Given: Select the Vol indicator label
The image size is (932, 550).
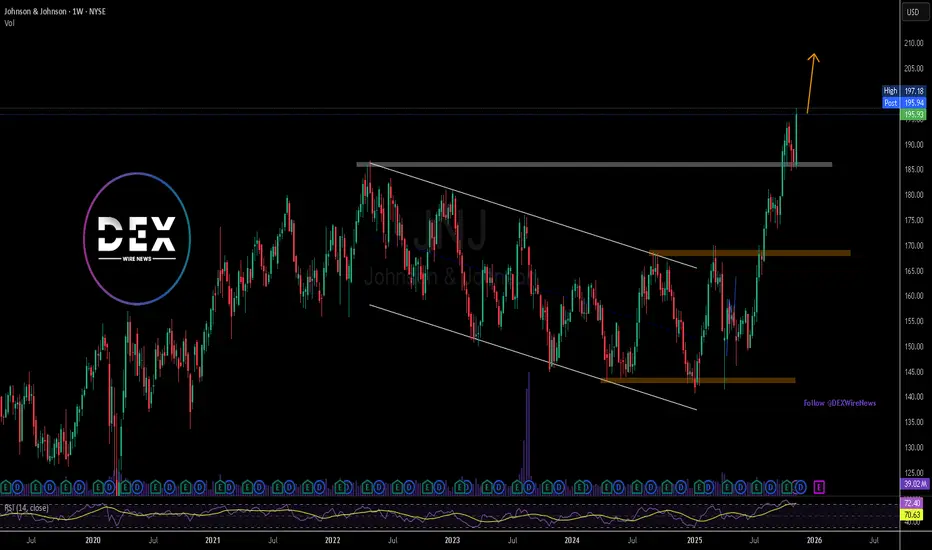Looking at the screenshot, I should point(10,23).
